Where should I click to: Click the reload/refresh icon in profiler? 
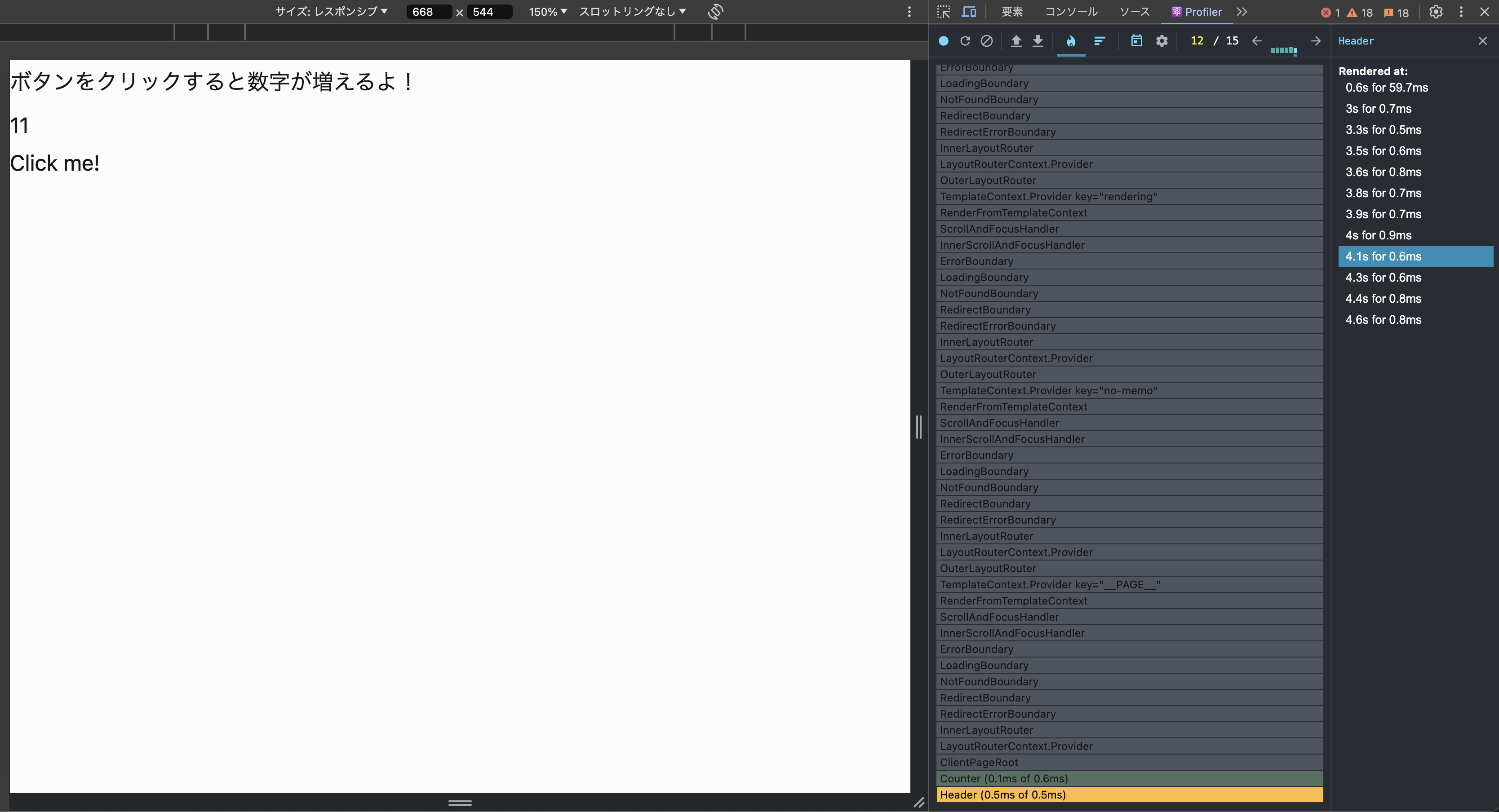tap(965, 41)
